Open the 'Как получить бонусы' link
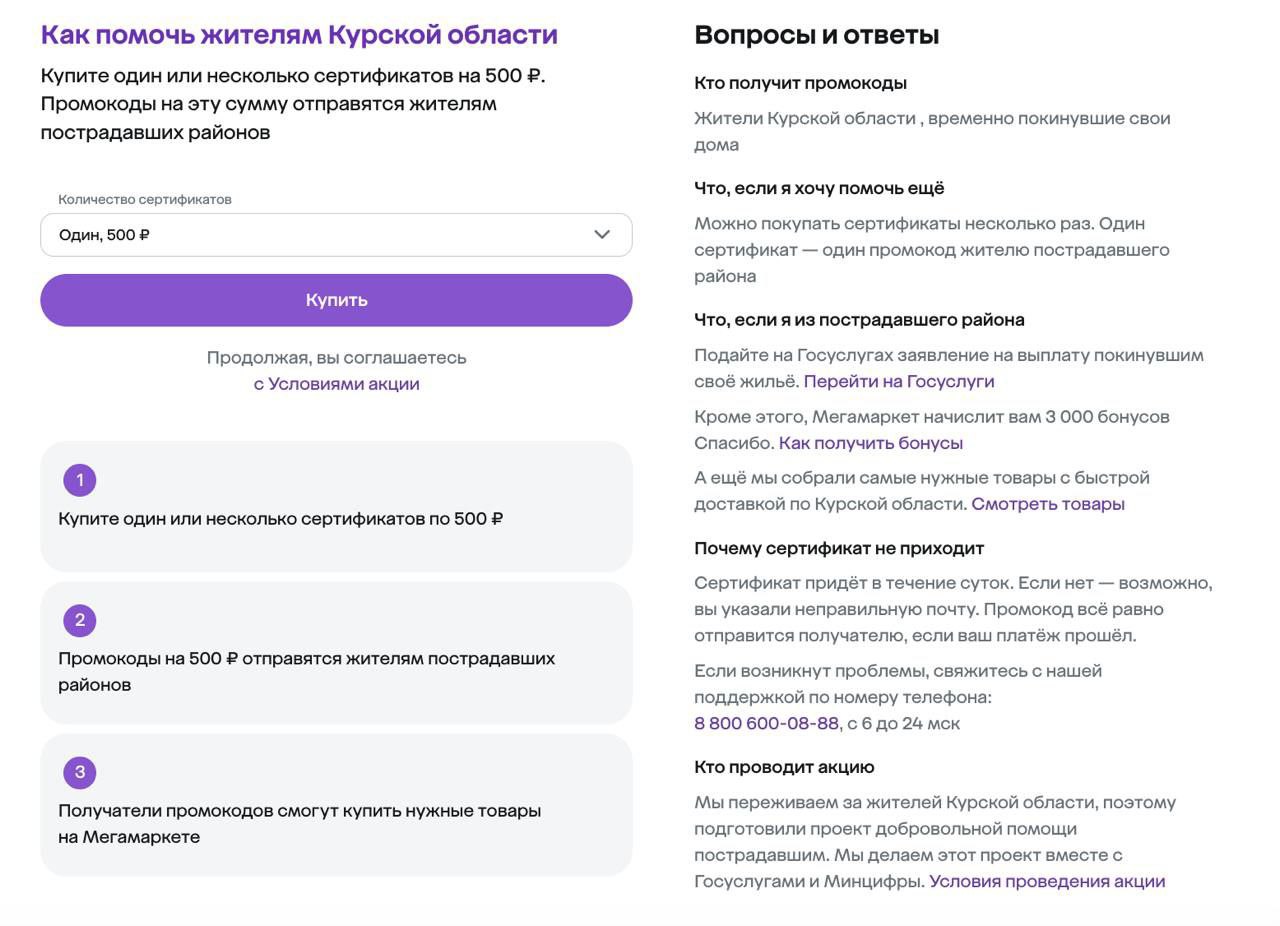Image resolution: width=1280 pixels, height=926 pixels. click(x=870, y=442)
